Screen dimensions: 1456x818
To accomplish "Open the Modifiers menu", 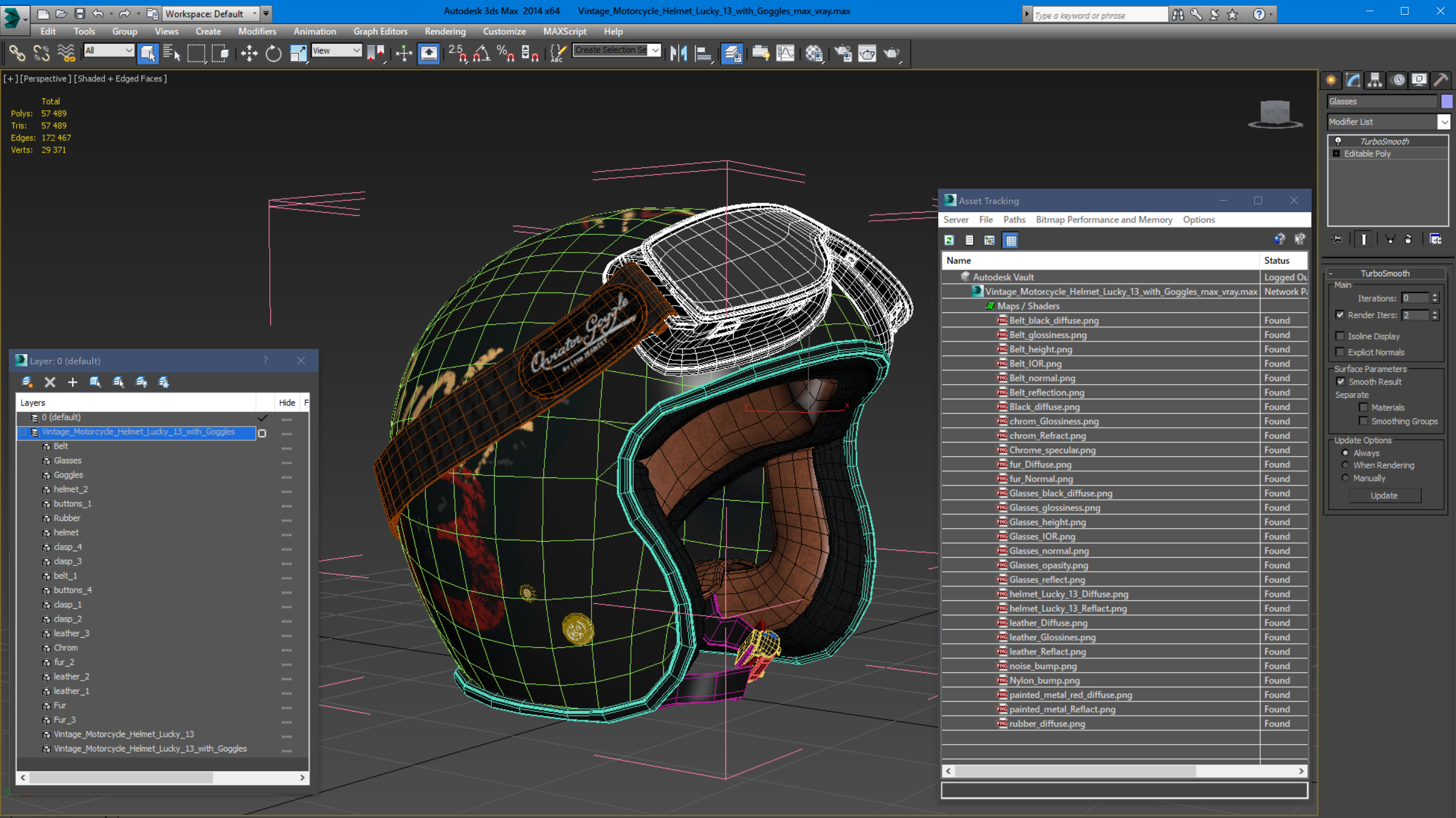I will [257, 32].
